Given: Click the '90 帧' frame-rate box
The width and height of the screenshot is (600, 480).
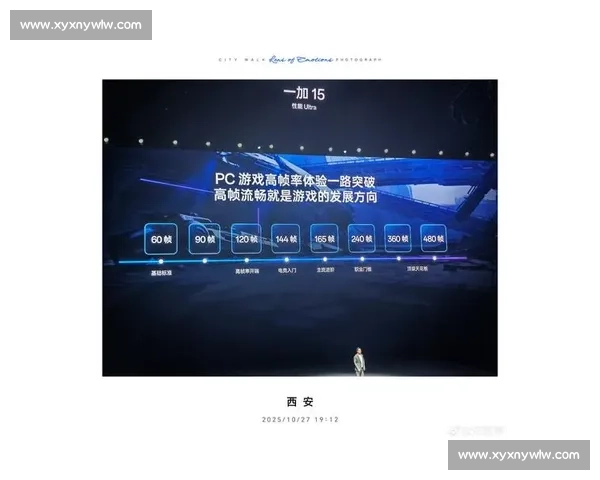Looking at the screenshot, I should [x=205, y=239].
